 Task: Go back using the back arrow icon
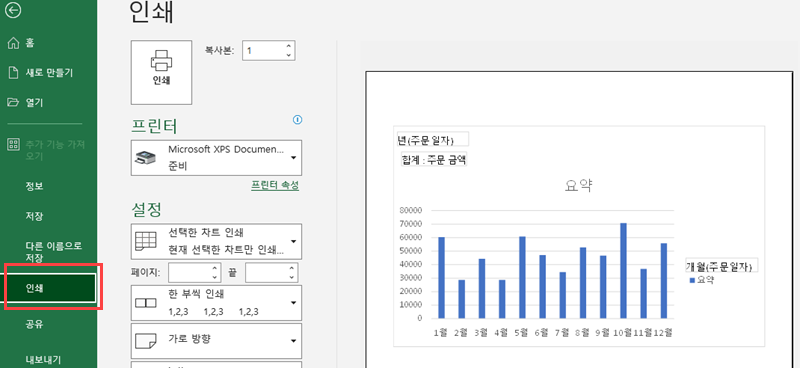(x=13, y=11)
